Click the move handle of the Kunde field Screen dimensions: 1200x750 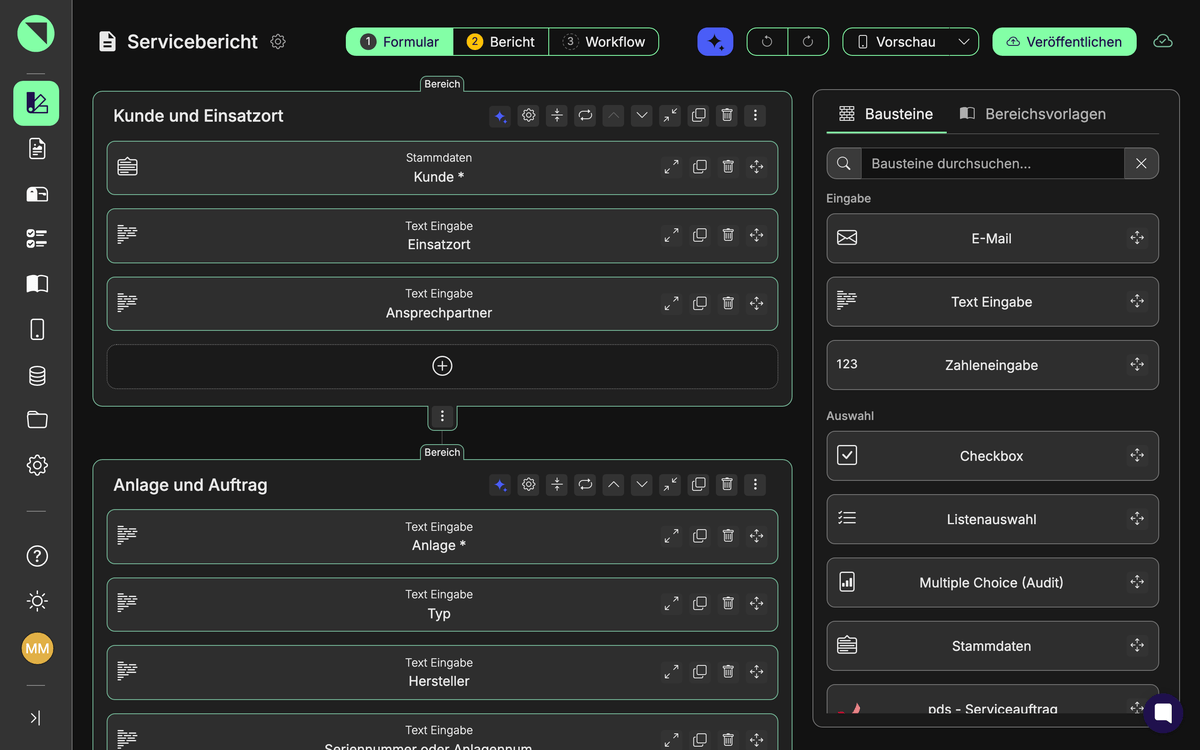[756, 167]
